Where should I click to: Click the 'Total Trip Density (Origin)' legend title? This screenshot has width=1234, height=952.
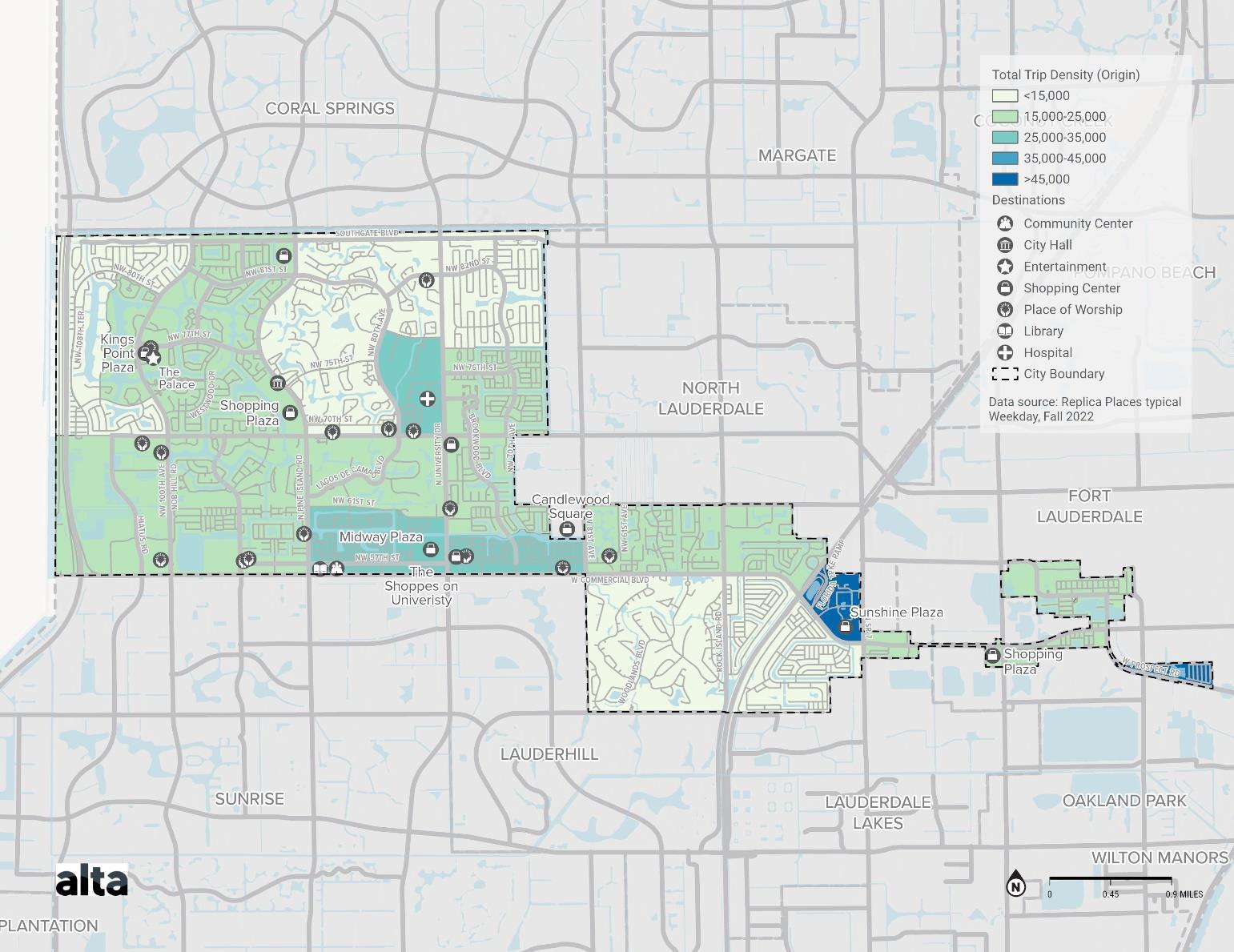(x=1066, y=74)
